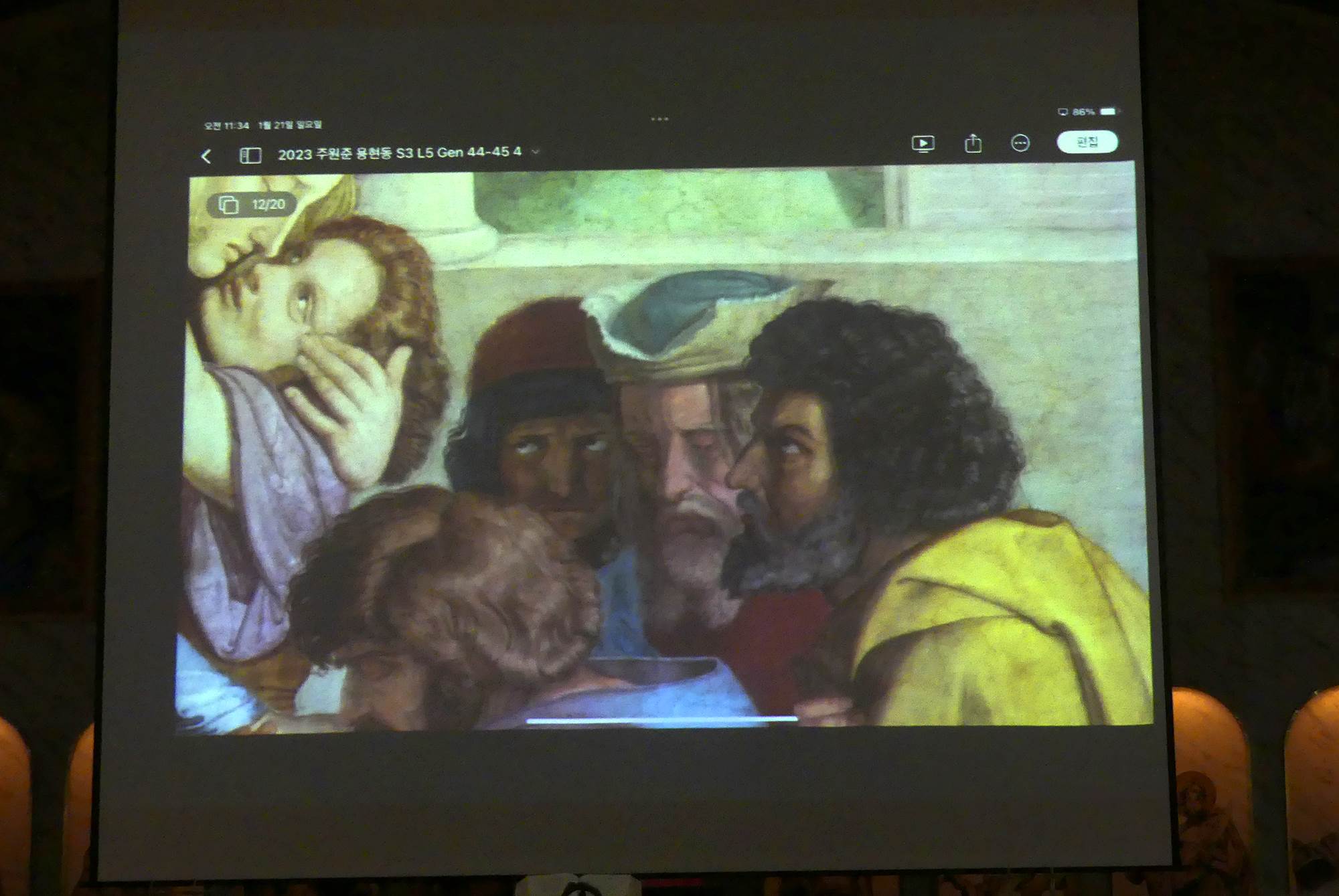Start the slideshow with the play icon
This screenshot has width=1339, height=896.
pyautogui.click(x=923, y=143)
